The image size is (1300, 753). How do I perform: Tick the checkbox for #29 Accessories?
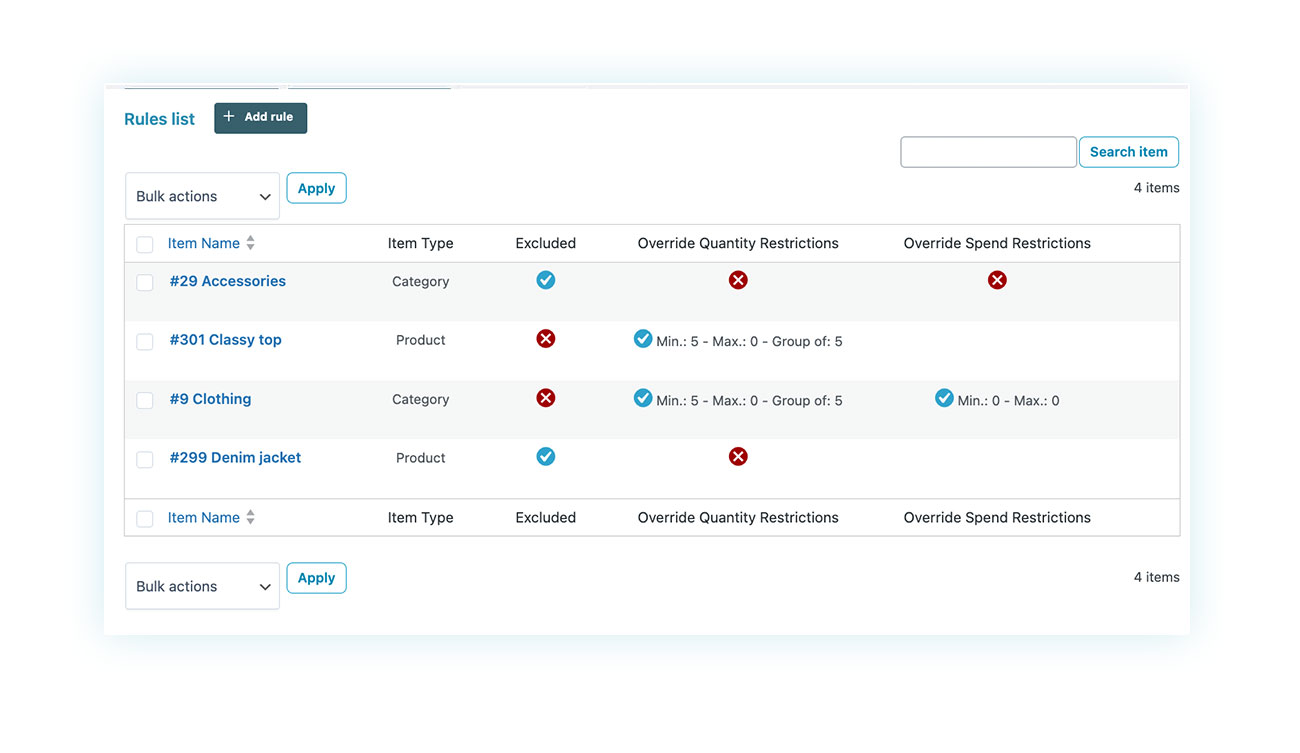click(145, 283)
